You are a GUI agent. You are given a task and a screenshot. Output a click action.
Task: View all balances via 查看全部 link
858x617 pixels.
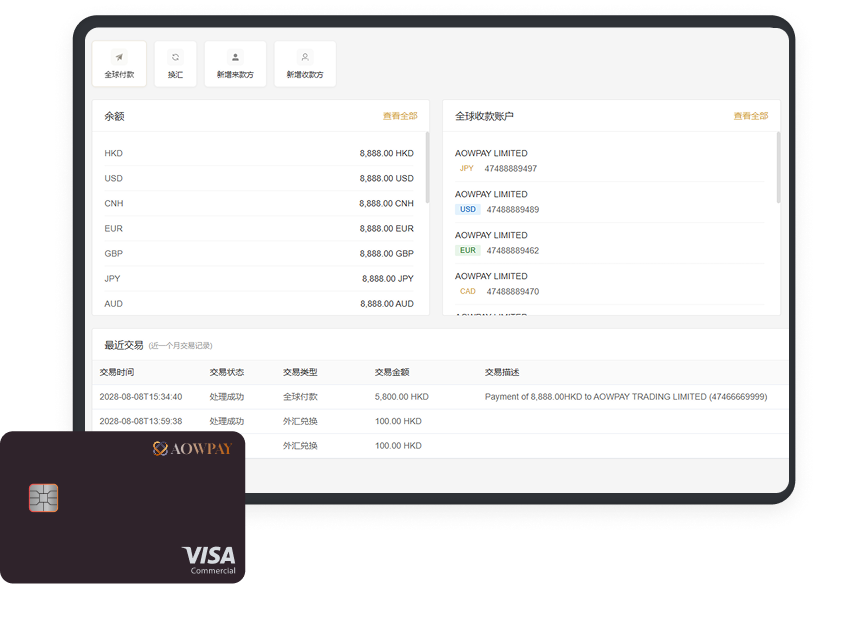[400, 116]
